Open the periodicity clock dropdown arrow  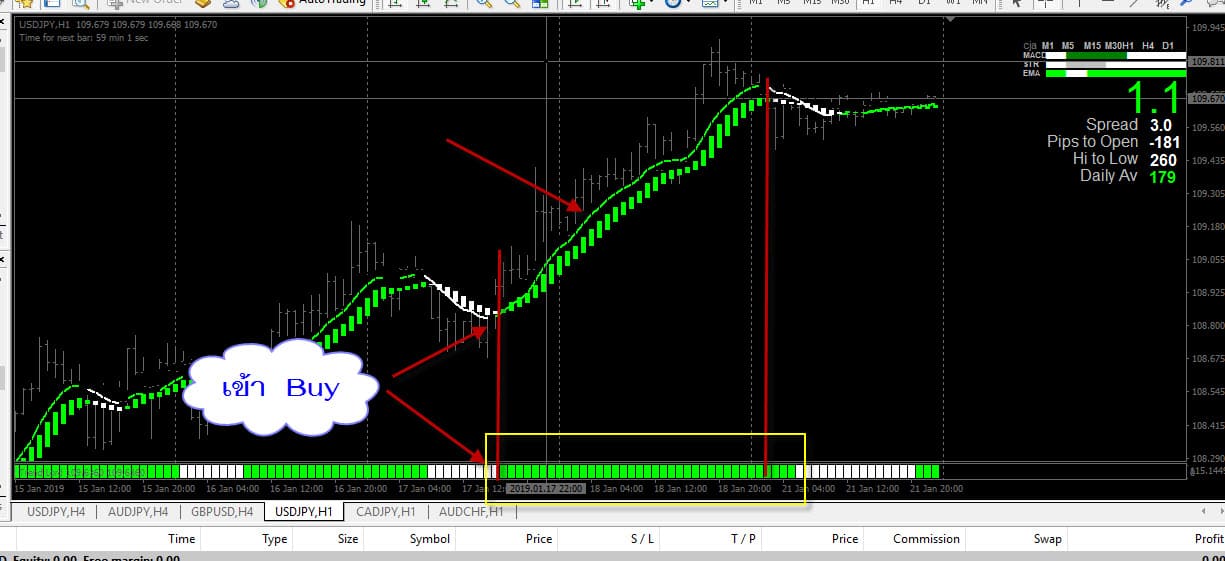pos(690,4)
